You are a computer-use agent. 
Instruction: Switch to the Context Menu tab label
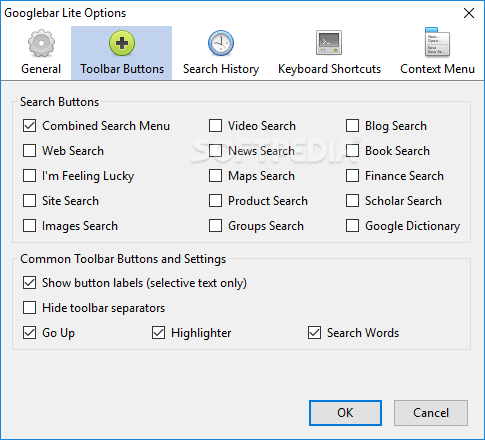click(x=437, y=69)
